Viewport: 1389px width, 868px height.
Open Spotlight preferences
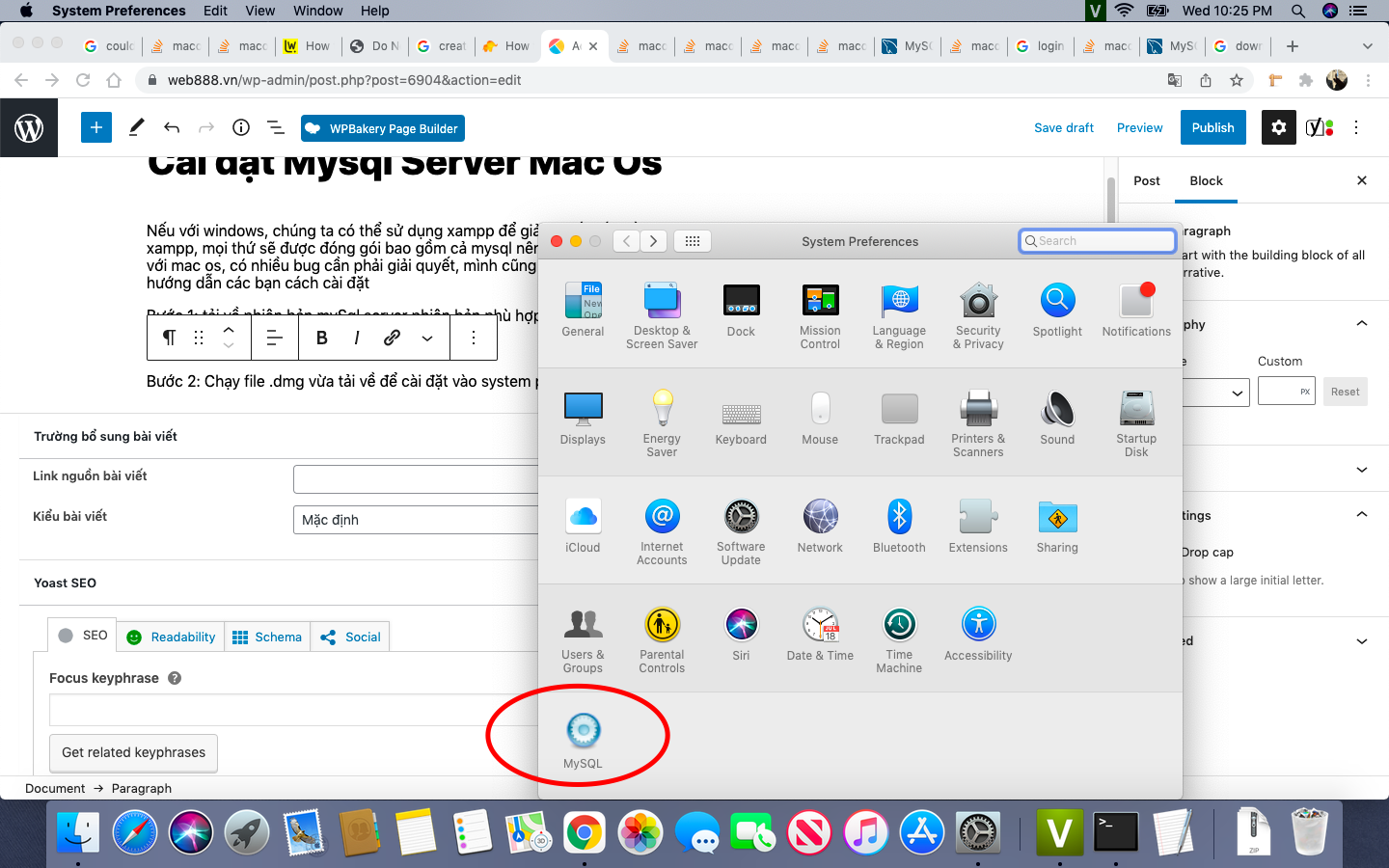tap(1057, 311)
